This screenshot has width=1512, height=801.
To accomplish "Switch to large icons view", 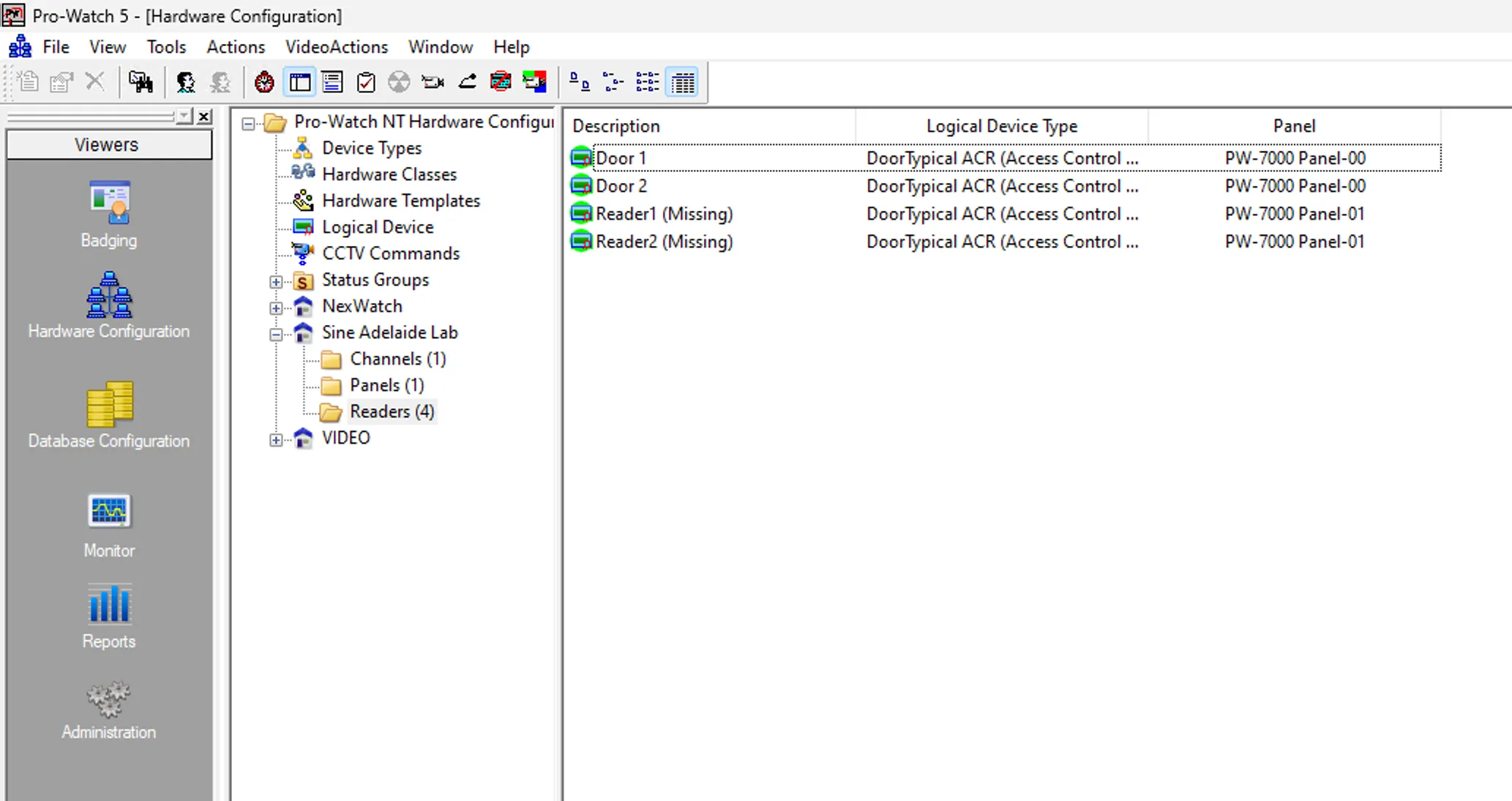I will click(580, 82).
